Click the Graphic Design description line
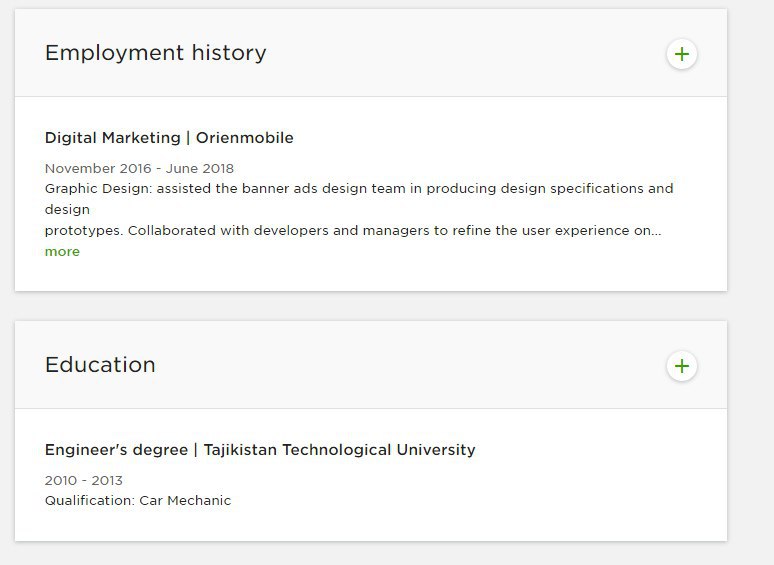 (x=359, y=188)
